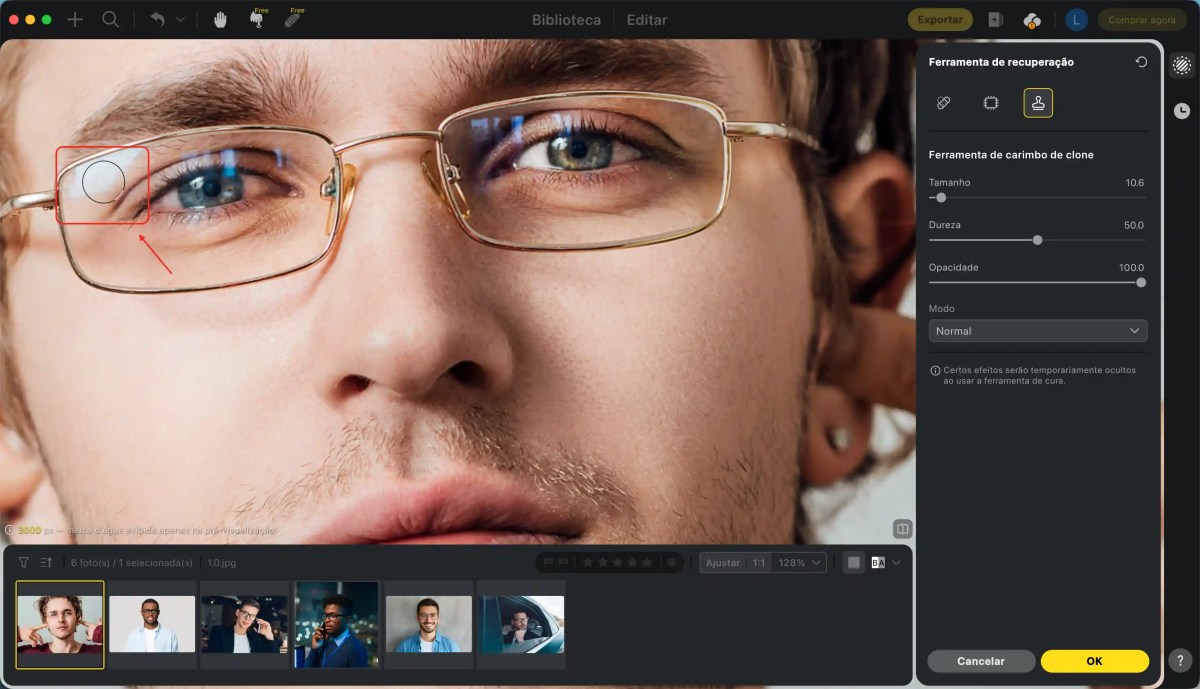Switch to the Editar tab
This screenshot has height=689, width=1200.
coord(646,20)
